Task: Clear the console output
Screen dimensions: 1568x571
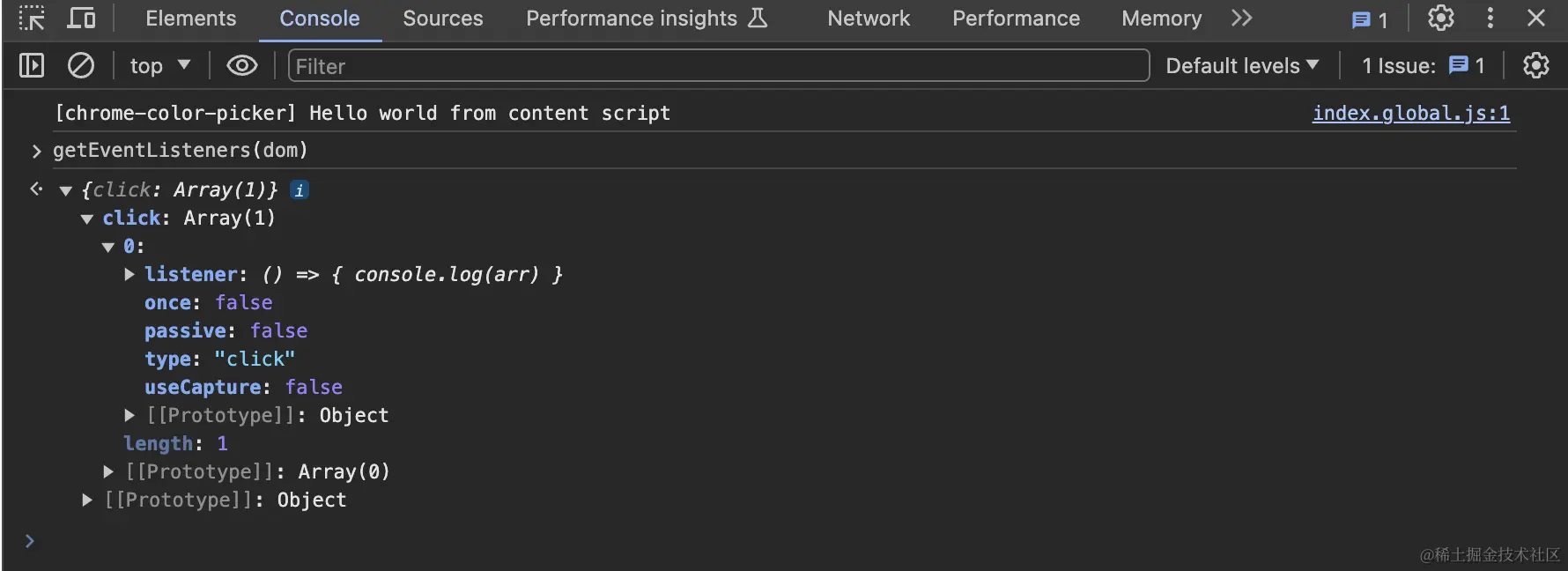Action: pyautogui.click(x=81, y=65)
